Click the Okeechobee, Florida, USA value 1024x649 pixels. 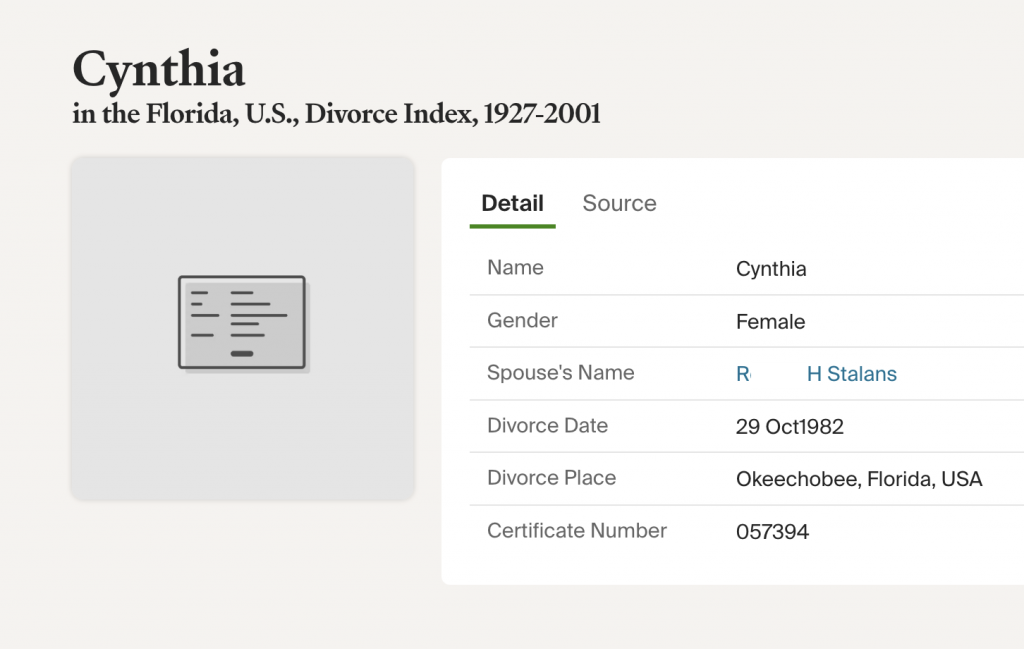pyautogui.click(x=859, y=479)
